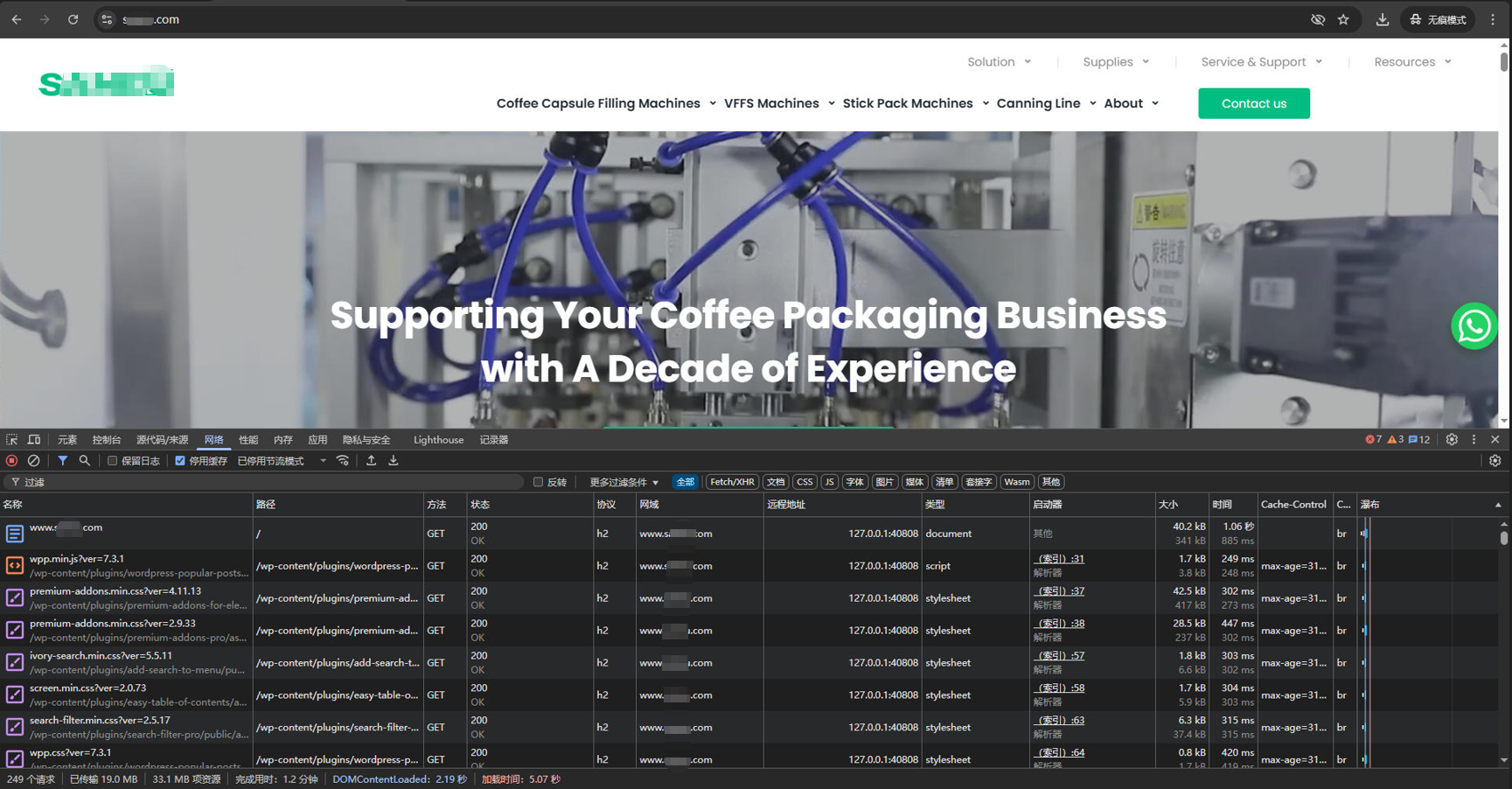This screenshot has width=1512, height=789.
Task: Toggle device toolbar emulation icon
Action: coord(34,440)
